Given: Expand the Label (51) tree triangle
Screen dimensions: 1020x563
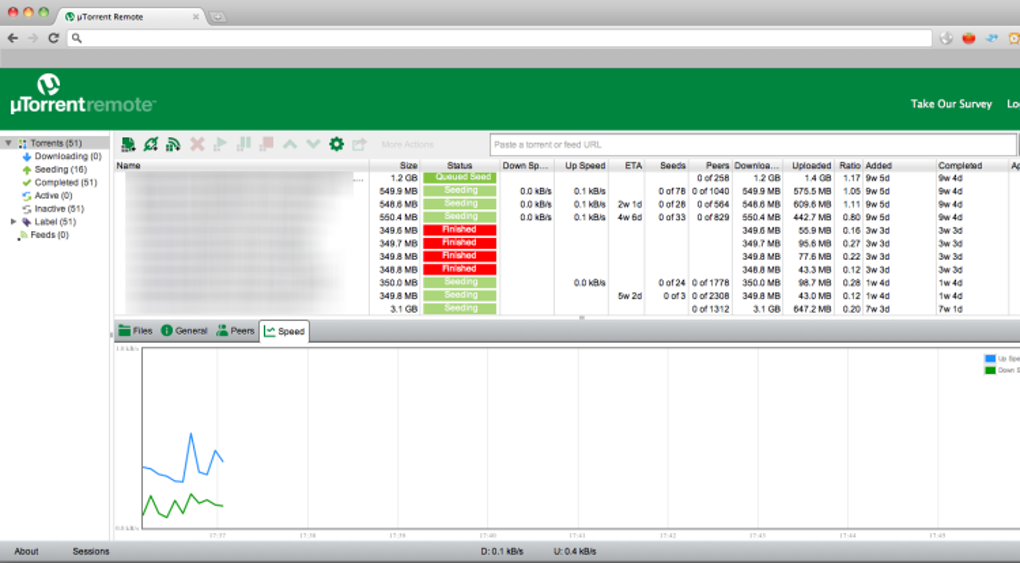Looking at the screenshot, I should tap(14, 222).
